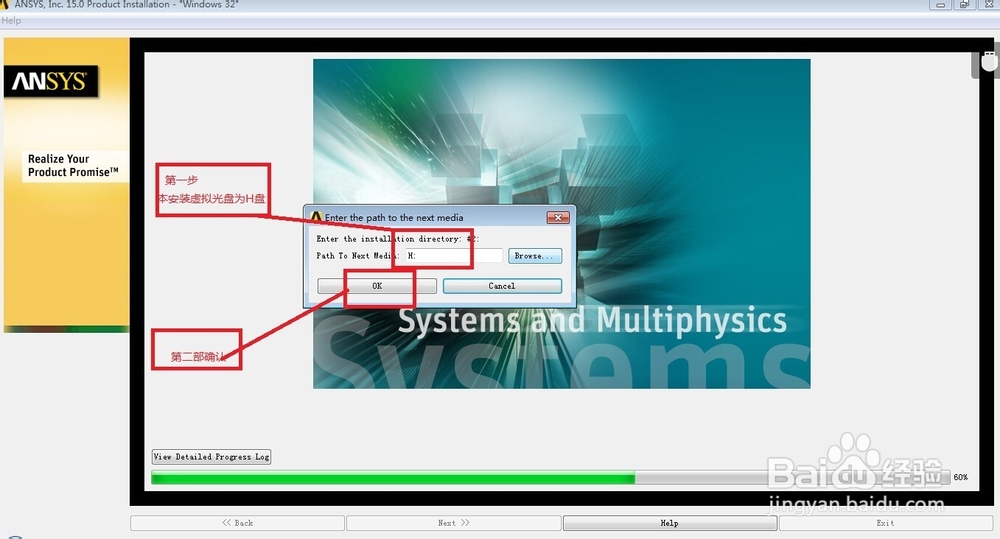Click the Systems and Multiphysics splash image
This screenshot has height=539, width=1000.
(561, 223)
